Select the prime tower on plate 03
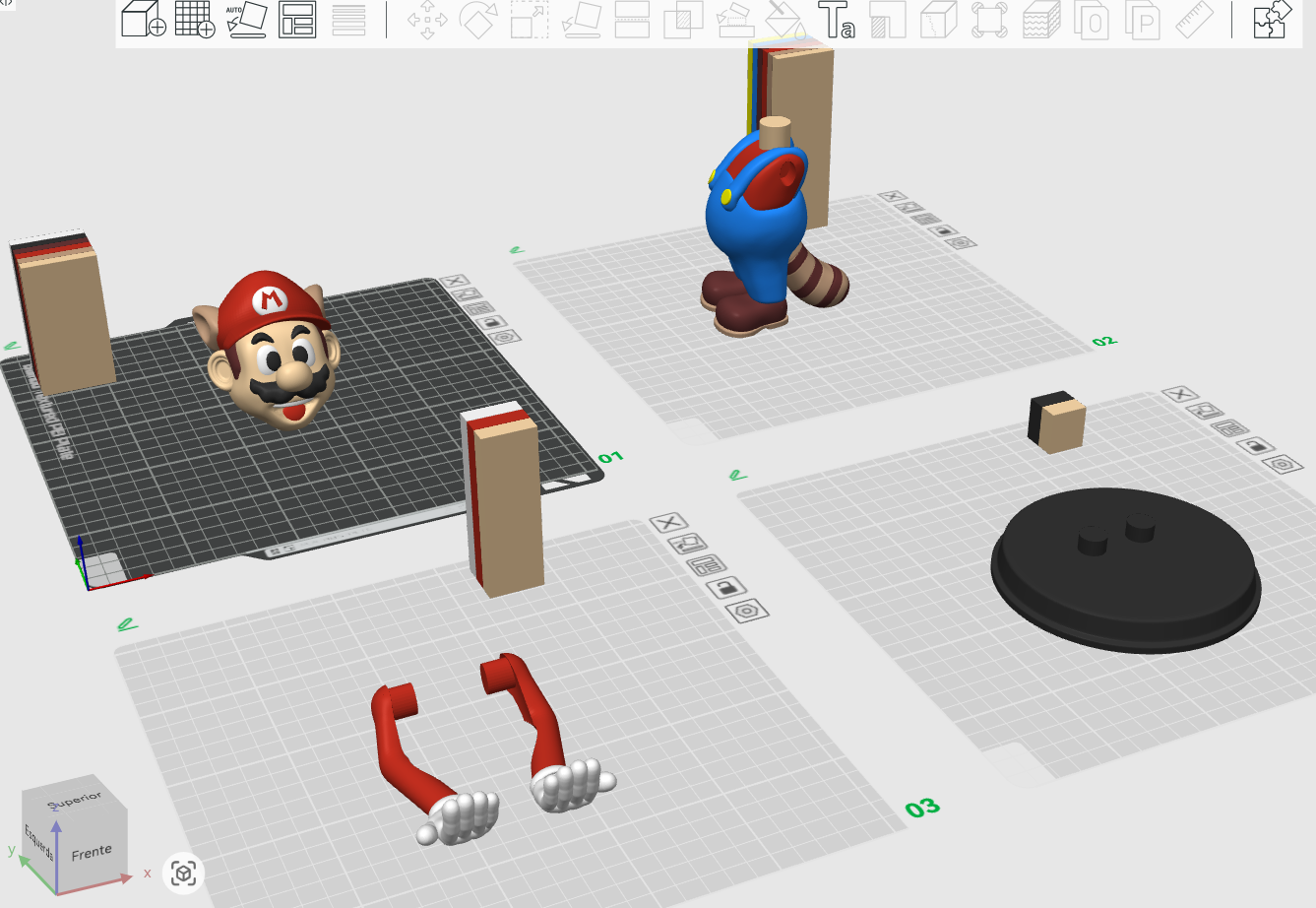This screenshot has height=908, width=1316. click(x=504, y=499)
